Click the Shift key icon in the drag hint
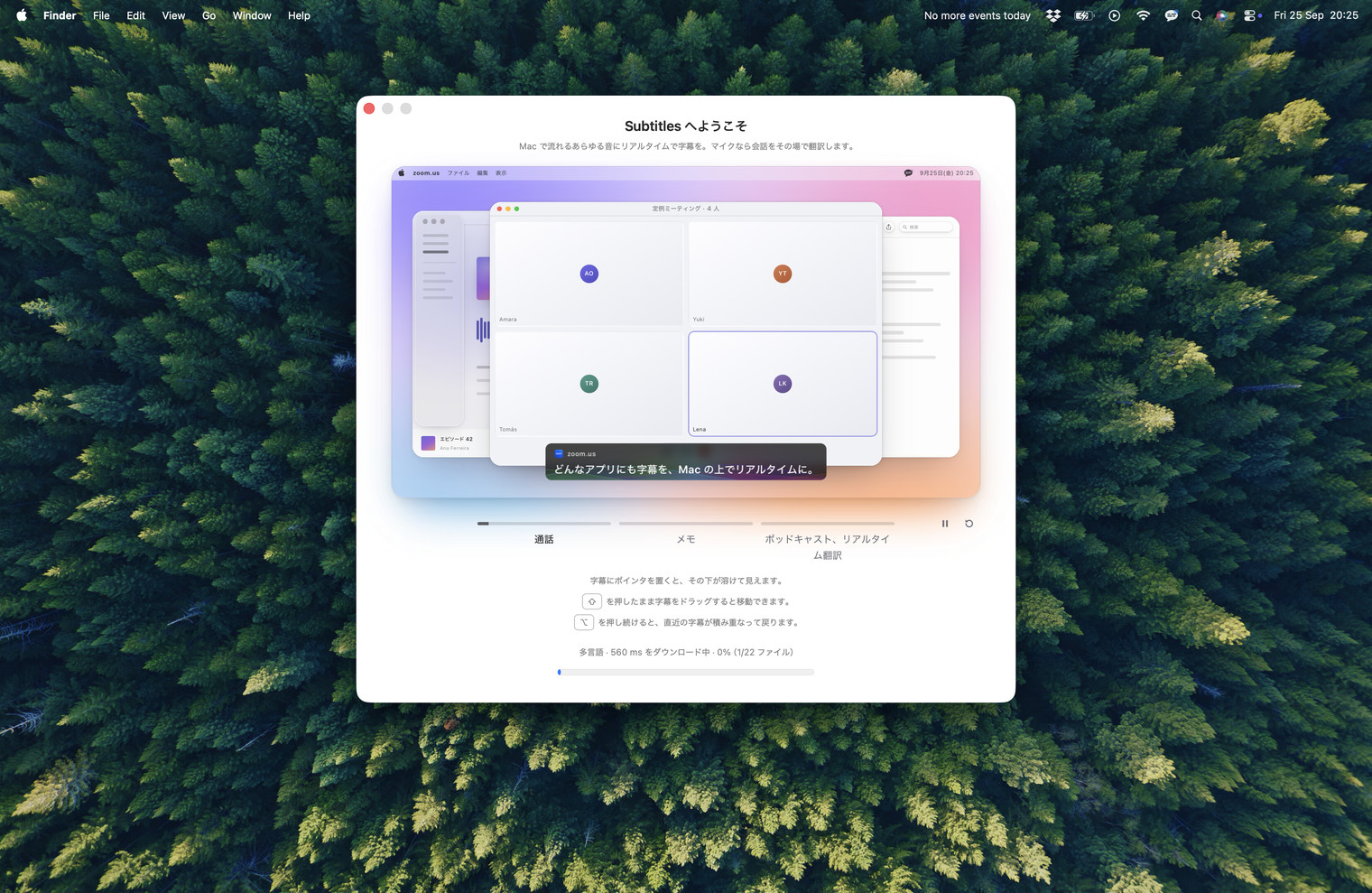The height and width of the screenshot is (893, 1372). tap(592, 601)
